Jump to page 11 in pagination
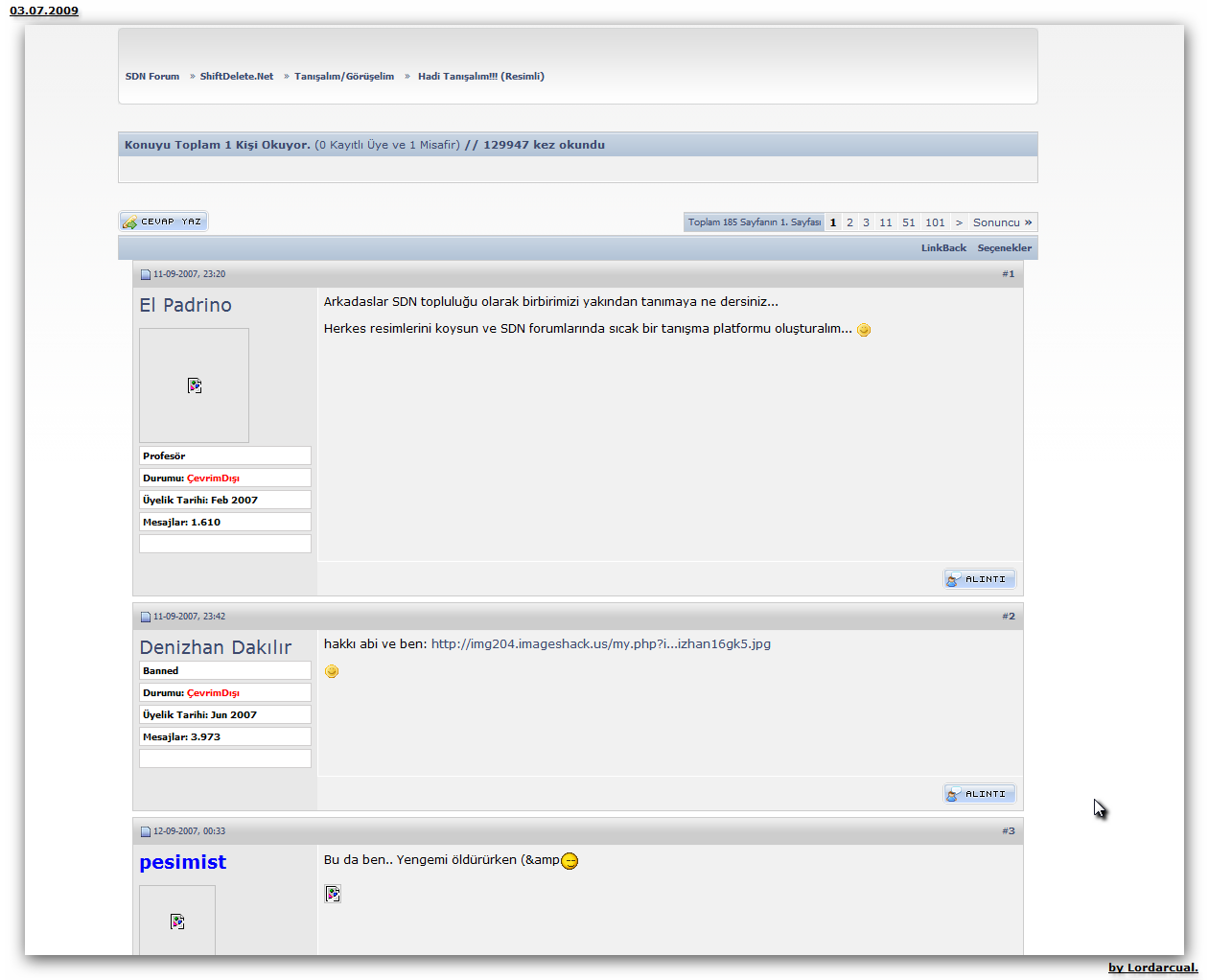1209x980 pixels. 886,222
